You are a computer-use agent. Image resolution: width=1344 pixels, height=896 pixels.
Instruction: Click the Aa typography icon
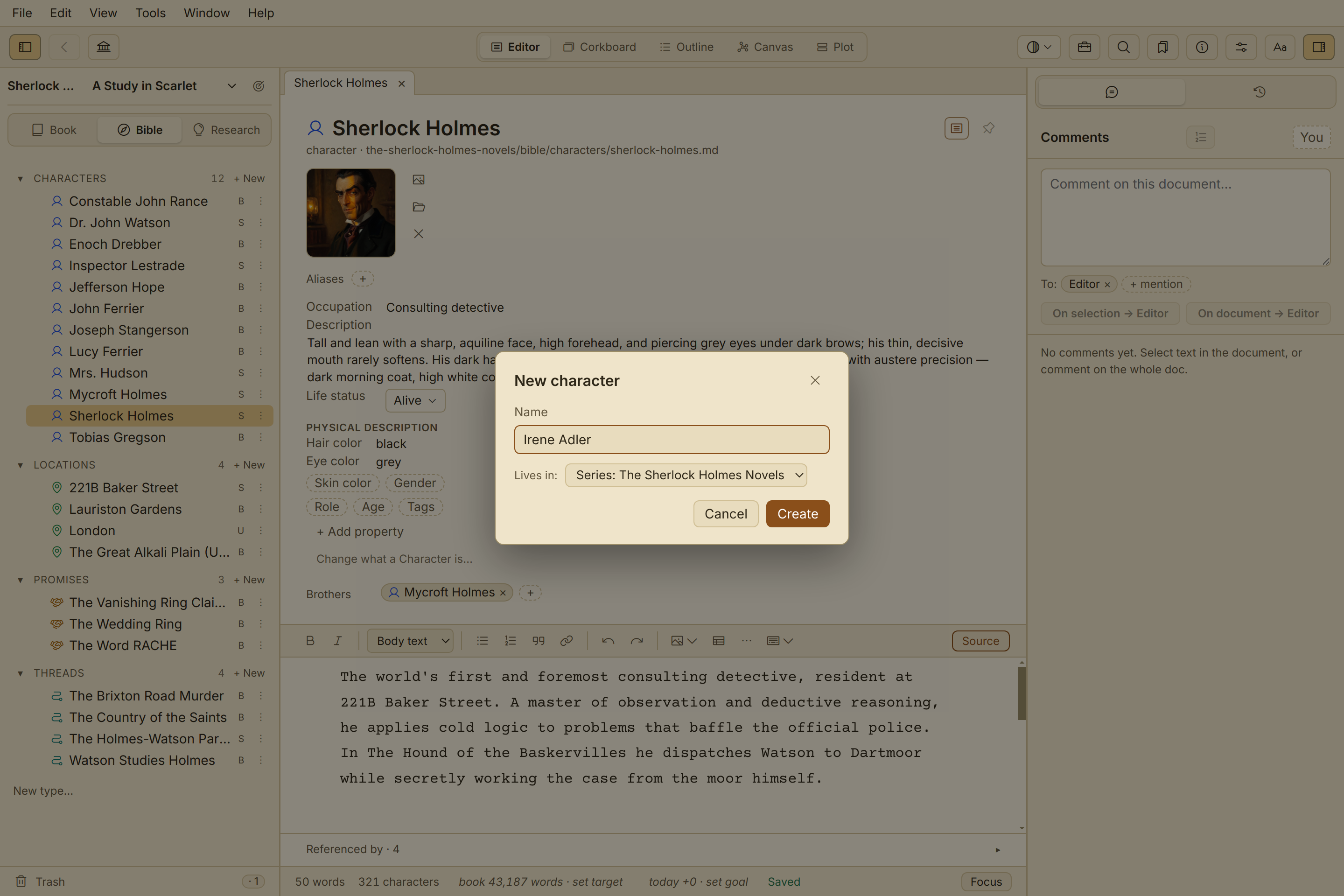pos(1280,47)
